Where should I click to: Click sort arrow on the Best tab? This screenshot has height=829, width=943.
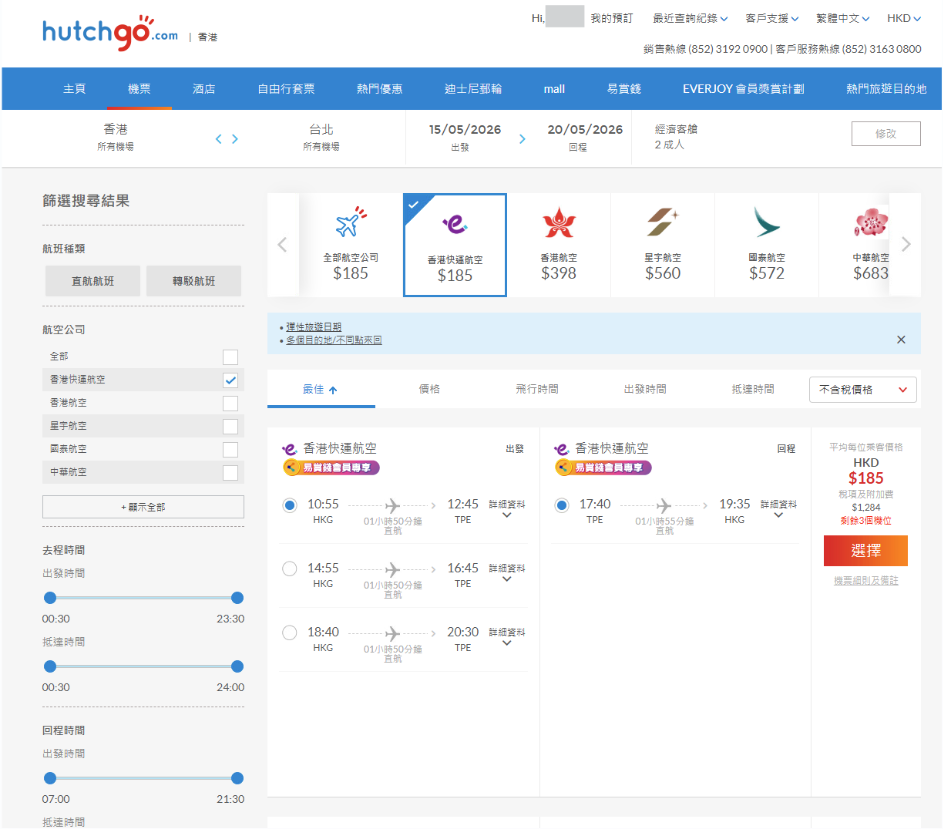pyautogui.click(x=333, y=390)
